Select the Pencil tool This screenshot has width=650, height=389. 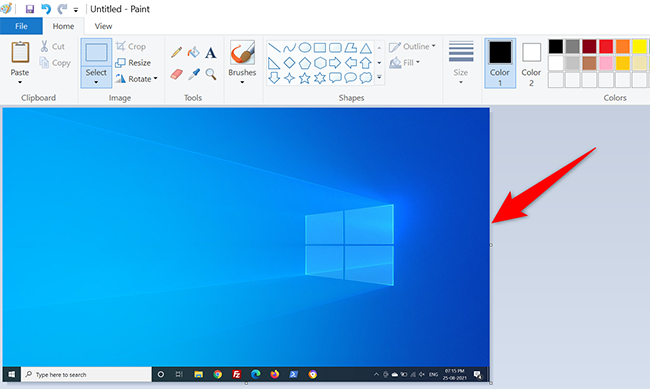[x=176, y=52]
